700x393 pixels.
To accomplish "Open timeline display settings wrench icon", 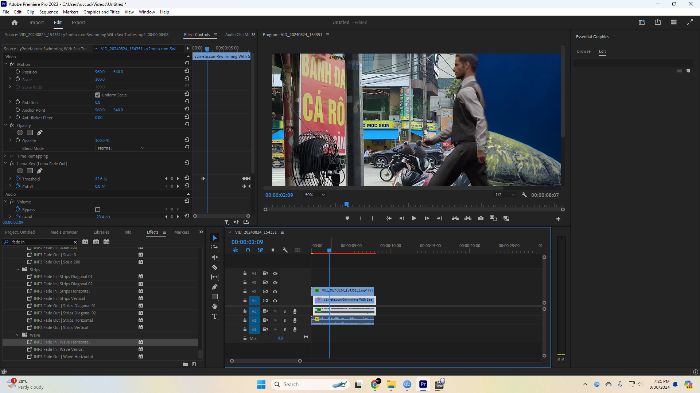I will coord(285,250).
